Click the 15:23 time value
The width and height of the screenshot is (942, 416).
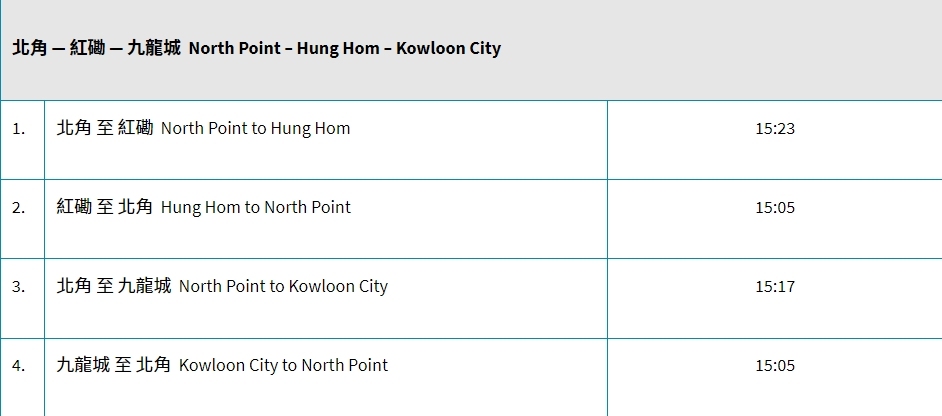(775, 129)
